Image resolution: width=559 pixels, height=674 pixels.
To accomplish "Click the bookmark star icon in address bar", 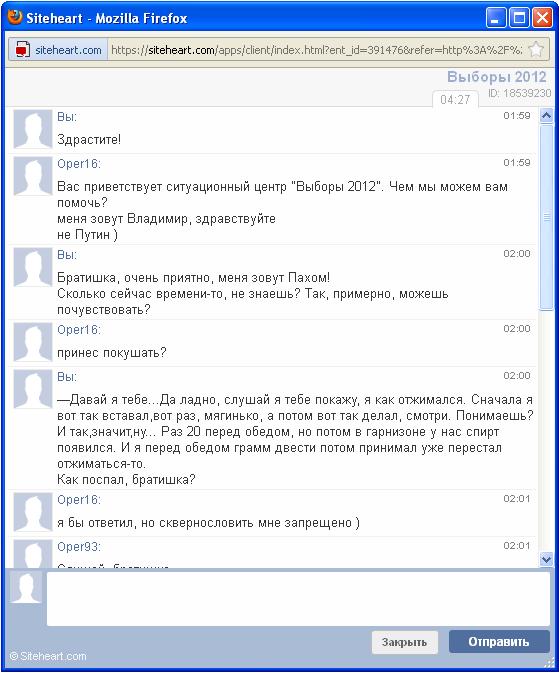I will point(536,50).
